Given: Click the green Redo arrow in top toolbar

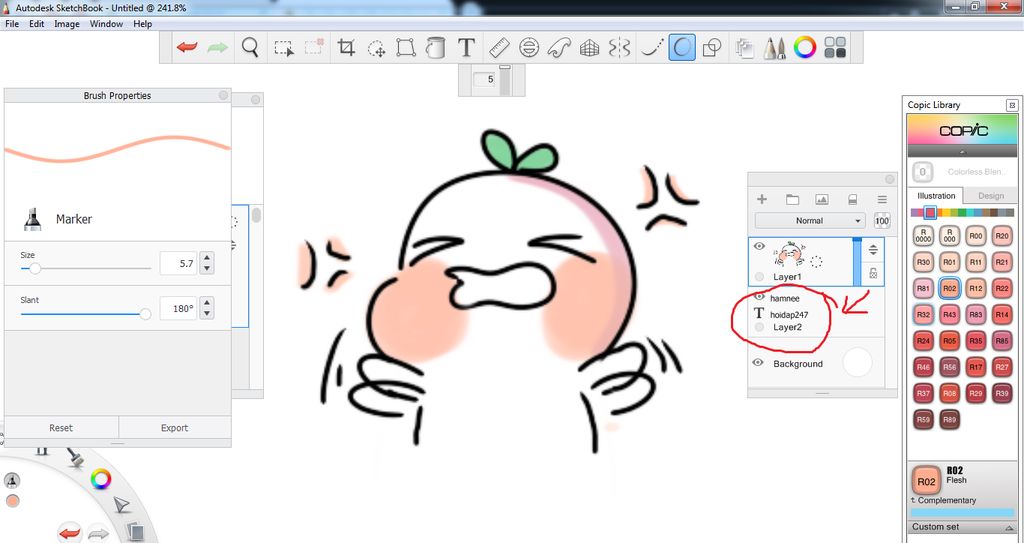Looking at the screenshot, I should click(217, 47).
